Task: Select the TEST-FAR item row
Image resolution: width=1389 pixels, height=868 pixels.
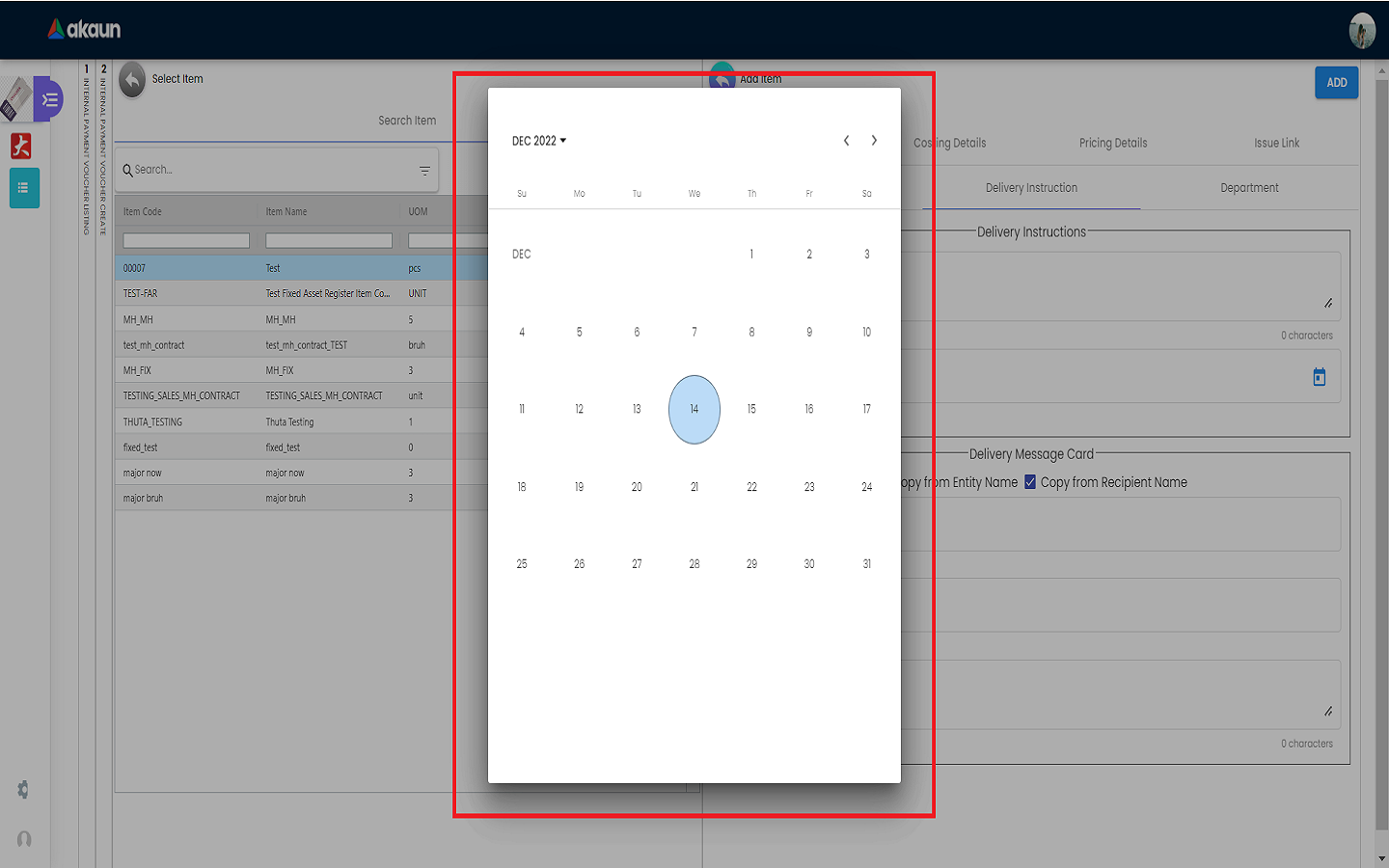Action: (302, 293)
